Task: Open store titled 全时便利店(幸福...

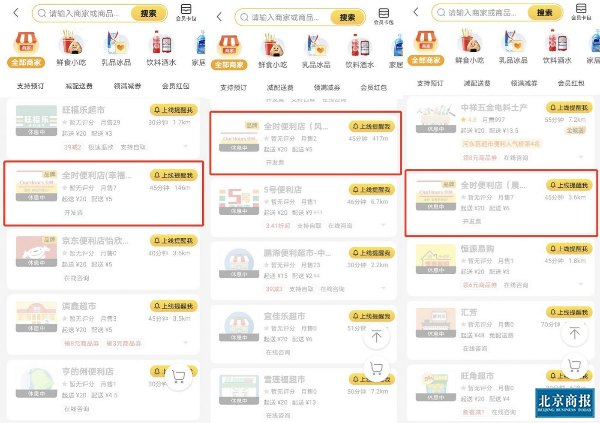Action: coord(96,175)
